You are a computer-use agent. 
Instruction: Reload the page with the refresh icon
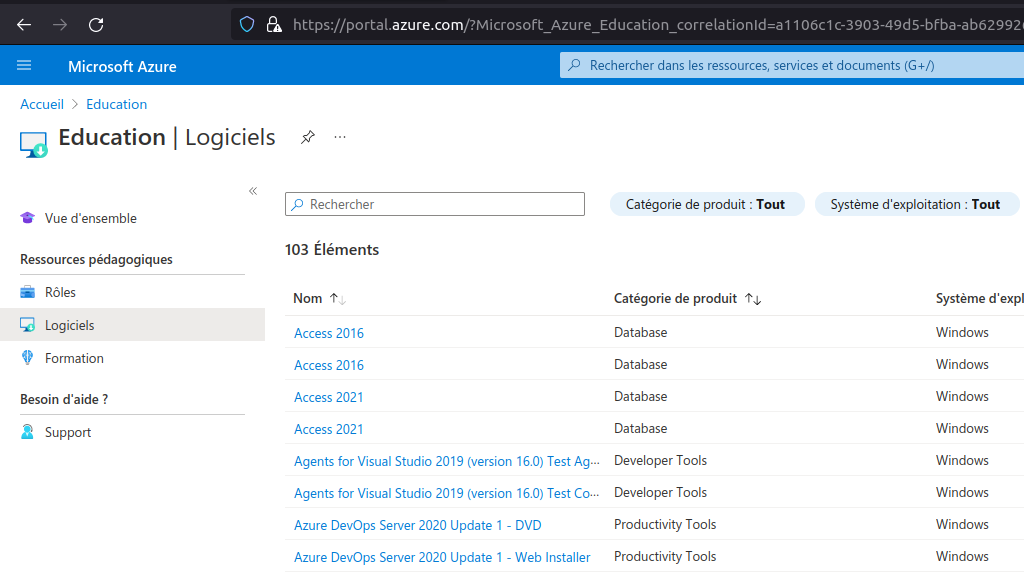96,25
